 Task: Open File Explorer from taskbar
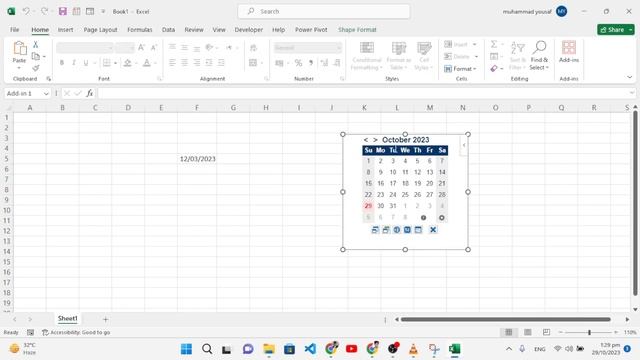click(269, 349)
